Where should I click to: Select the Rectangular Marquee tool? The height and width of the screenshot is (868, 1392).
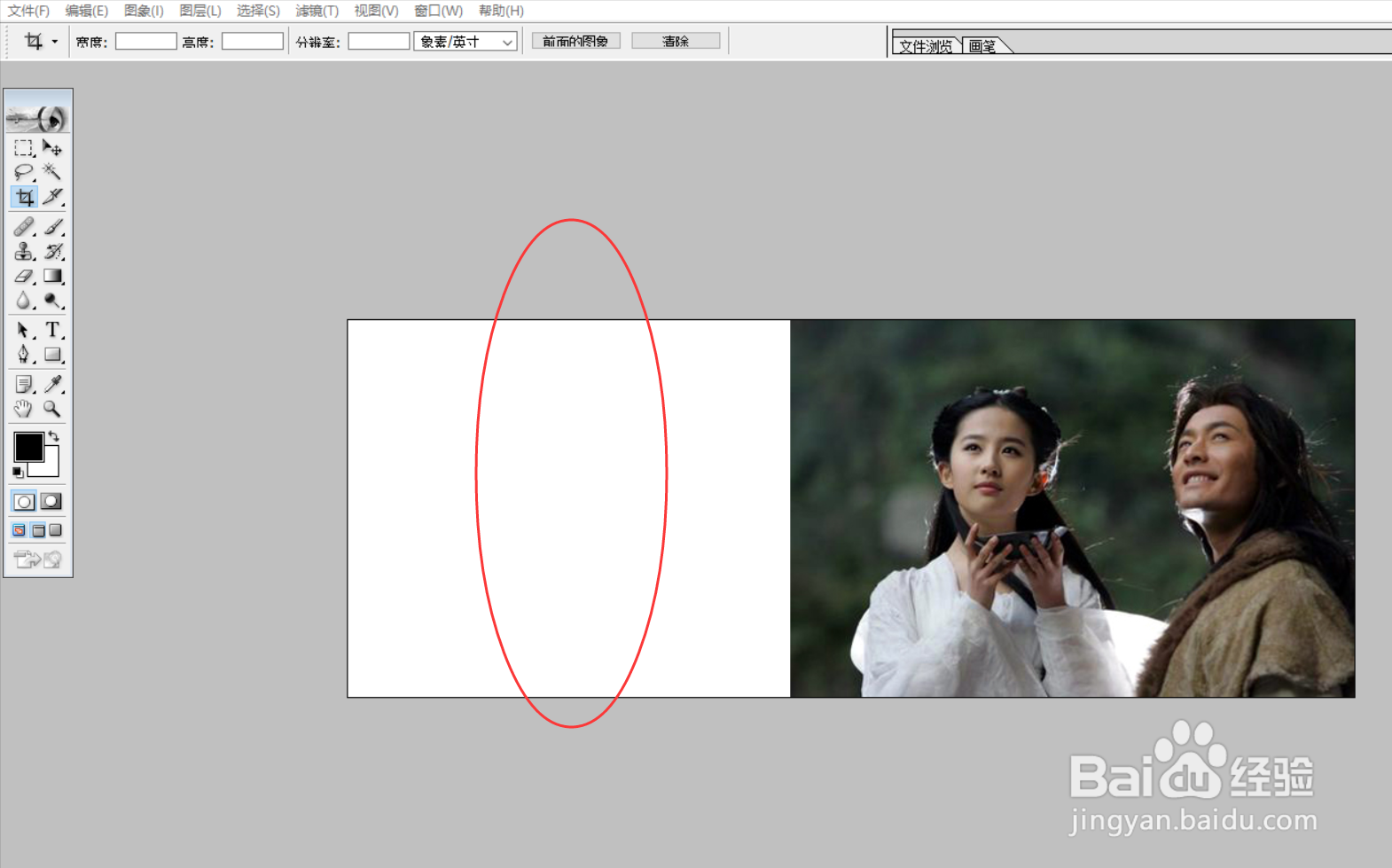(24, 148)
